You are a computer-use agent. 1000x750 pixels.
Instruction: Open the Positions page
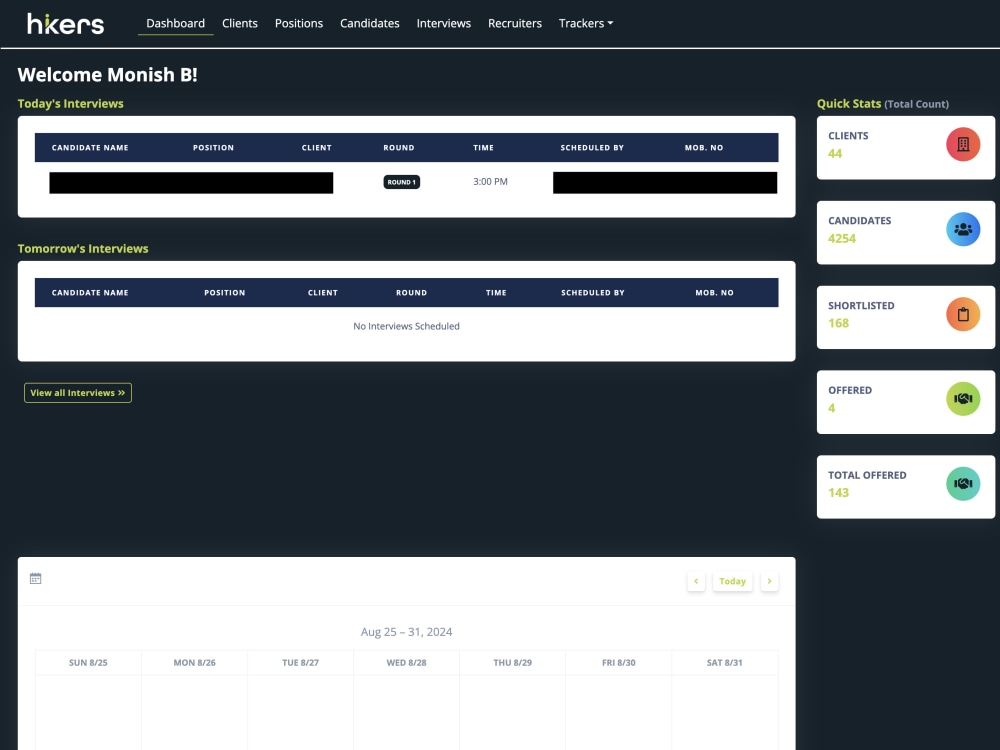tap(299, 24)
